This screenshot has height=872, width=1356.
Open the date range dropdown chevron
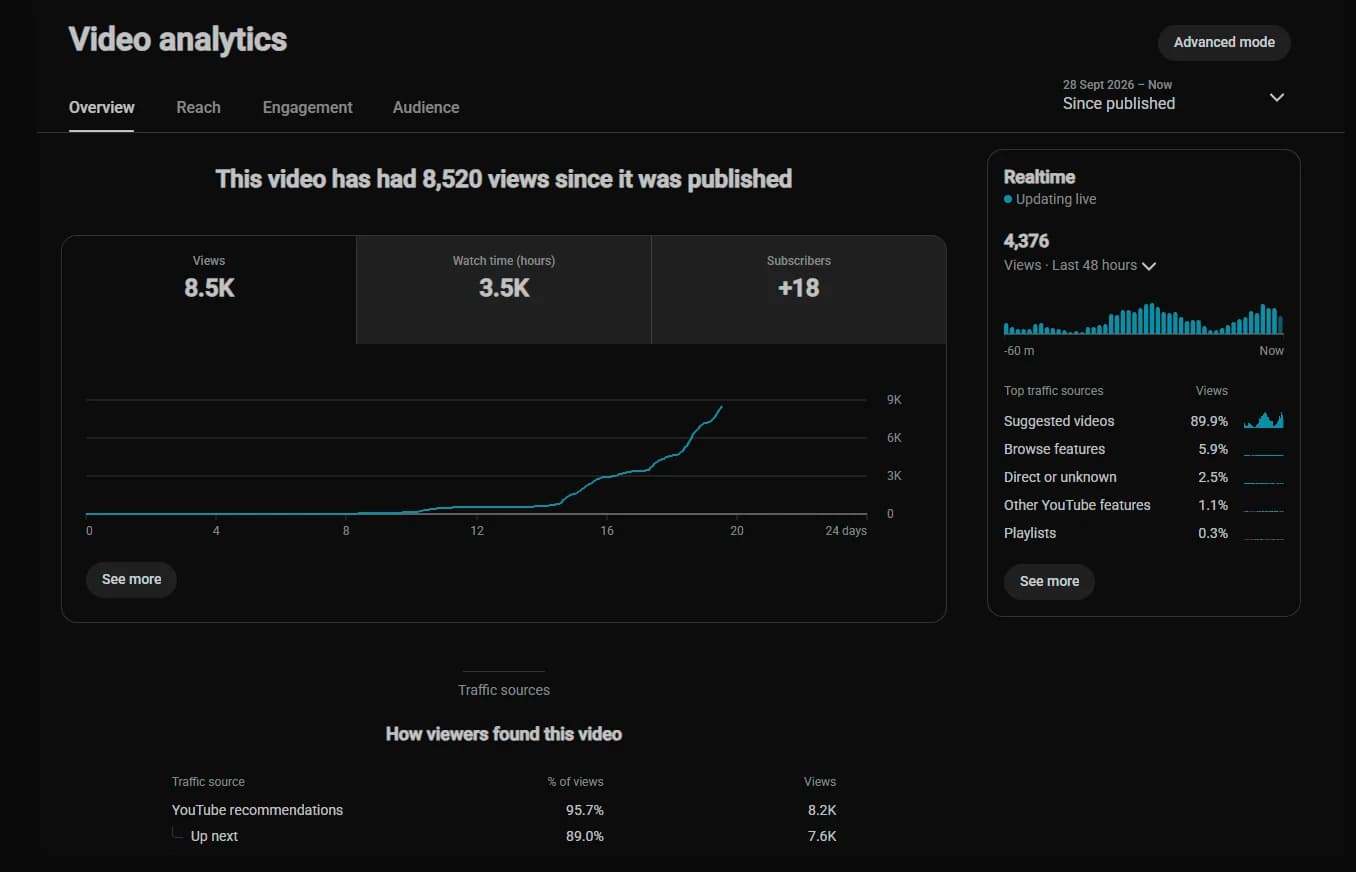[x=1276, y=97]
